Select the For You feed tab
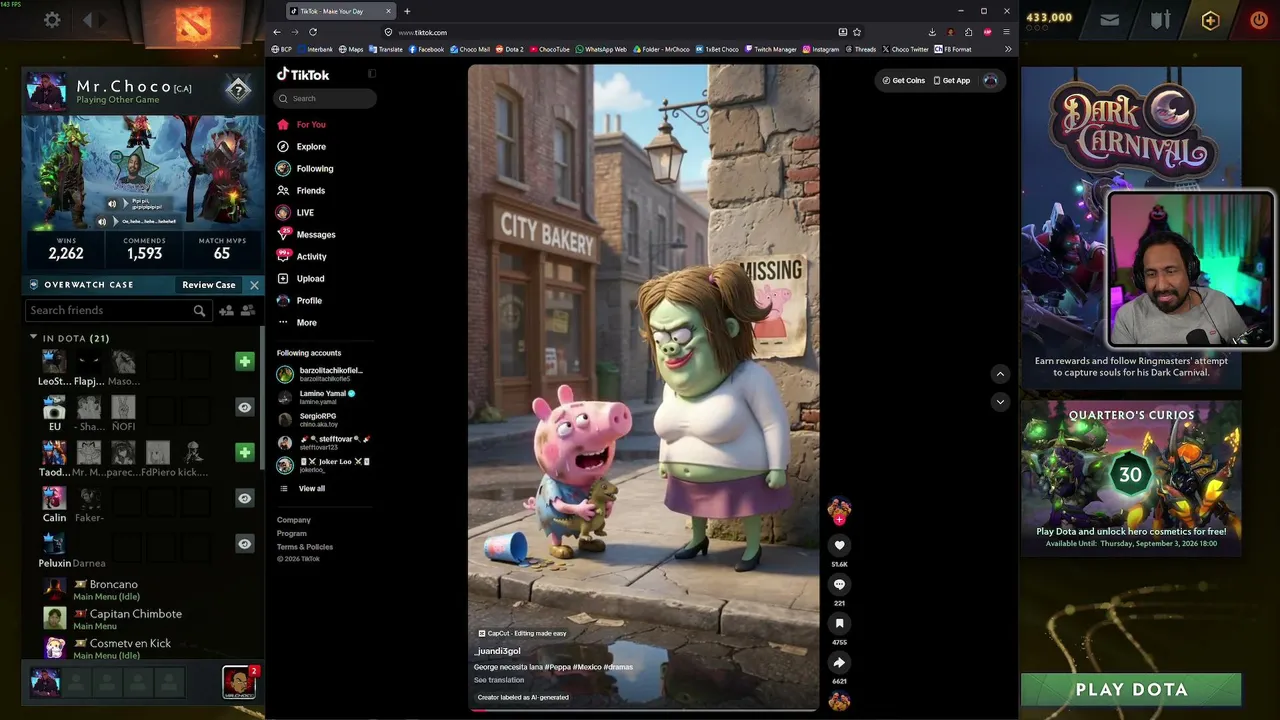This screenshot has width=1280, height=720. coord(301,125)
